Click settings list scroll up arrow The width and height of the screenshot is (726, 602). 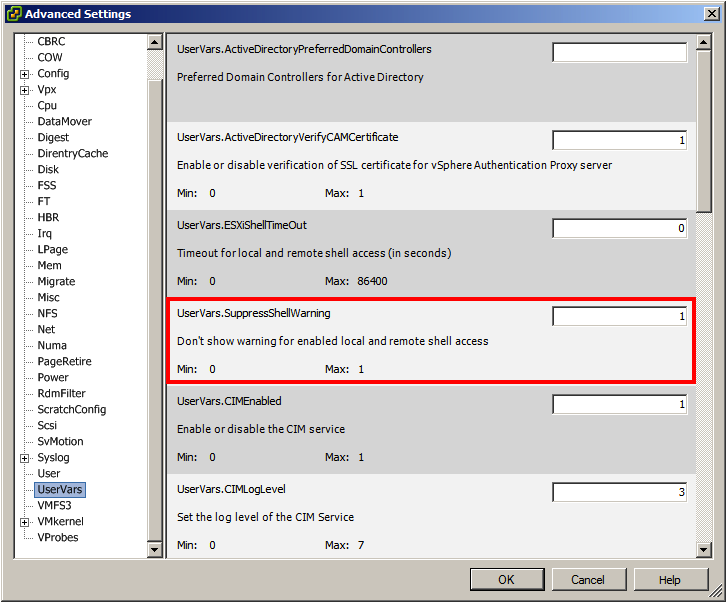[x=704, y=42]
